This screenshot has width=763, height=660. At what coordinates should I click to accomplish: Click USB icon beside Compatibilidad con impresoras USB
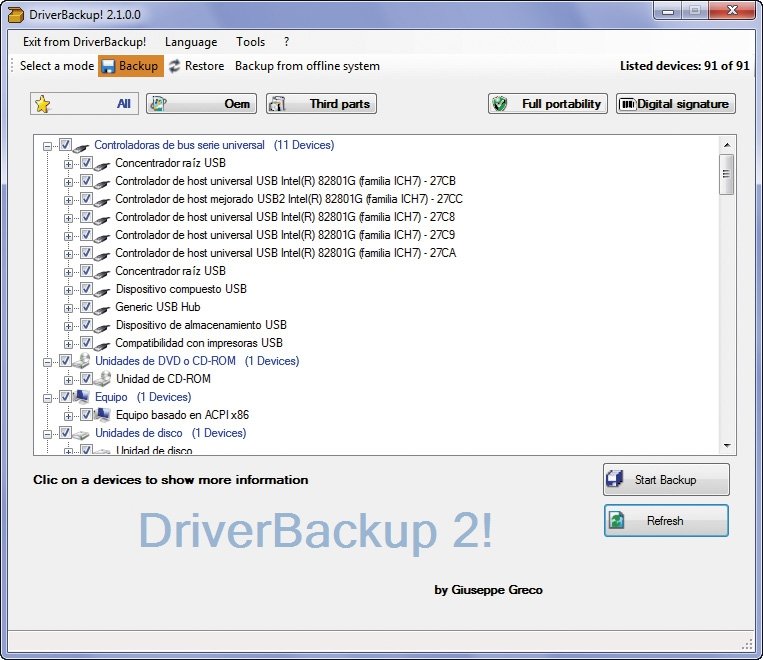pyautogui.click(x=102, y=345)
